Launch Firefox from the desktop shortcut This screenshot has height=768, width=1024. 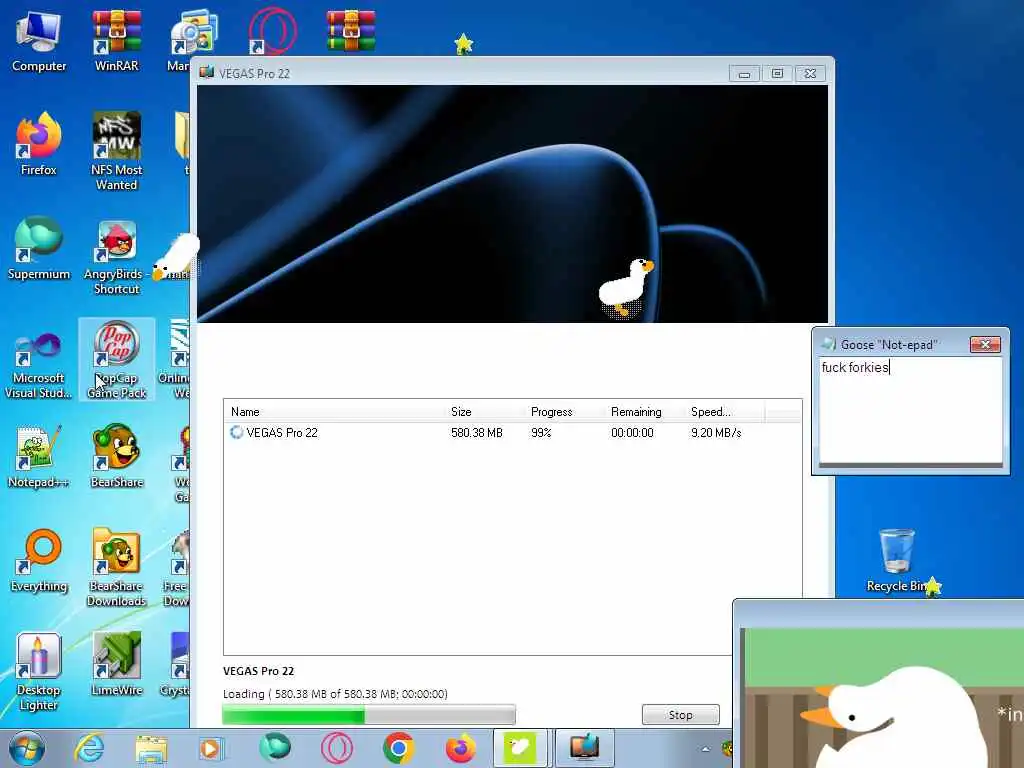point(39,145)
